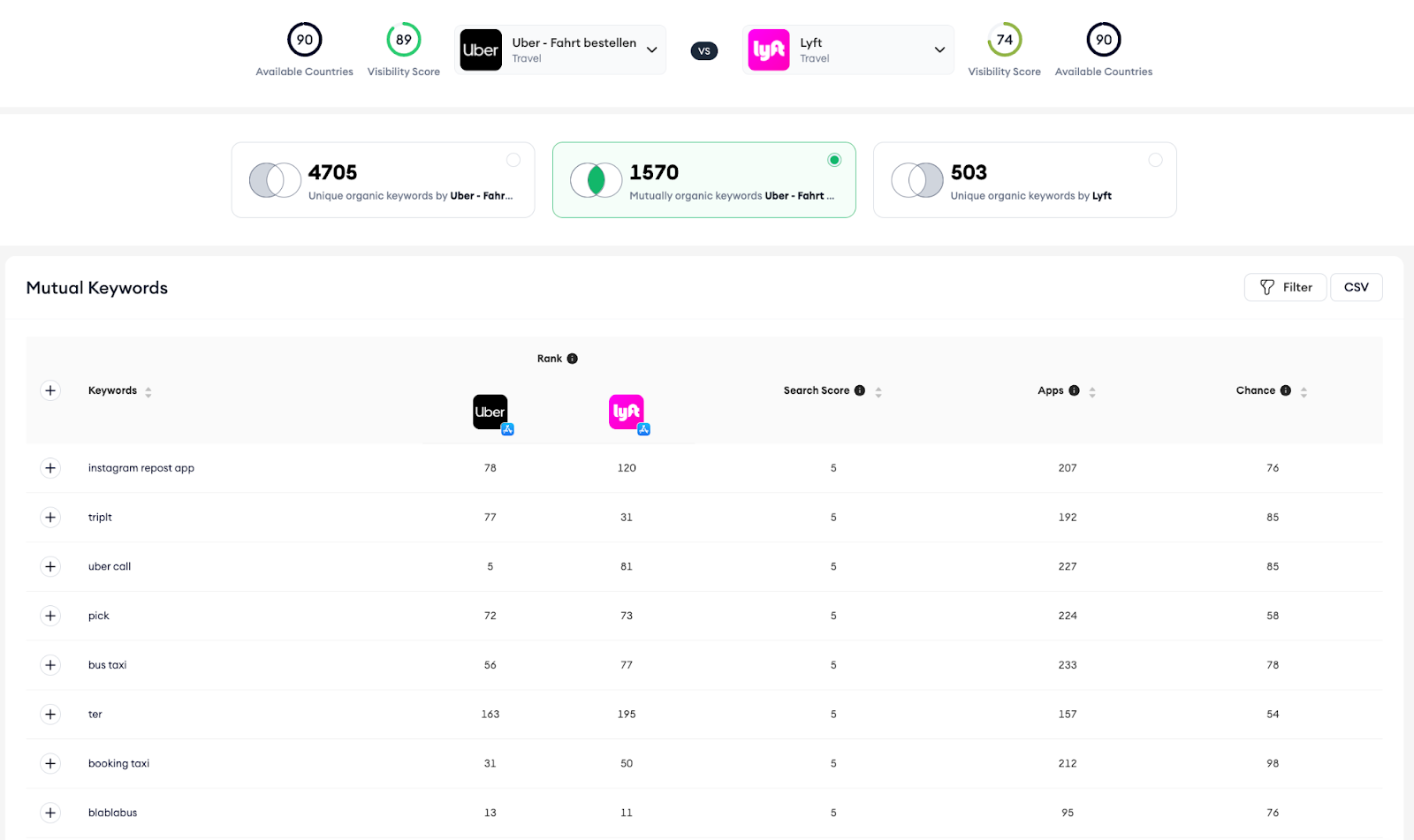1414x840 pixels.
Task: Click Uber visibility score 89 gauge
Action: [404, 40]
